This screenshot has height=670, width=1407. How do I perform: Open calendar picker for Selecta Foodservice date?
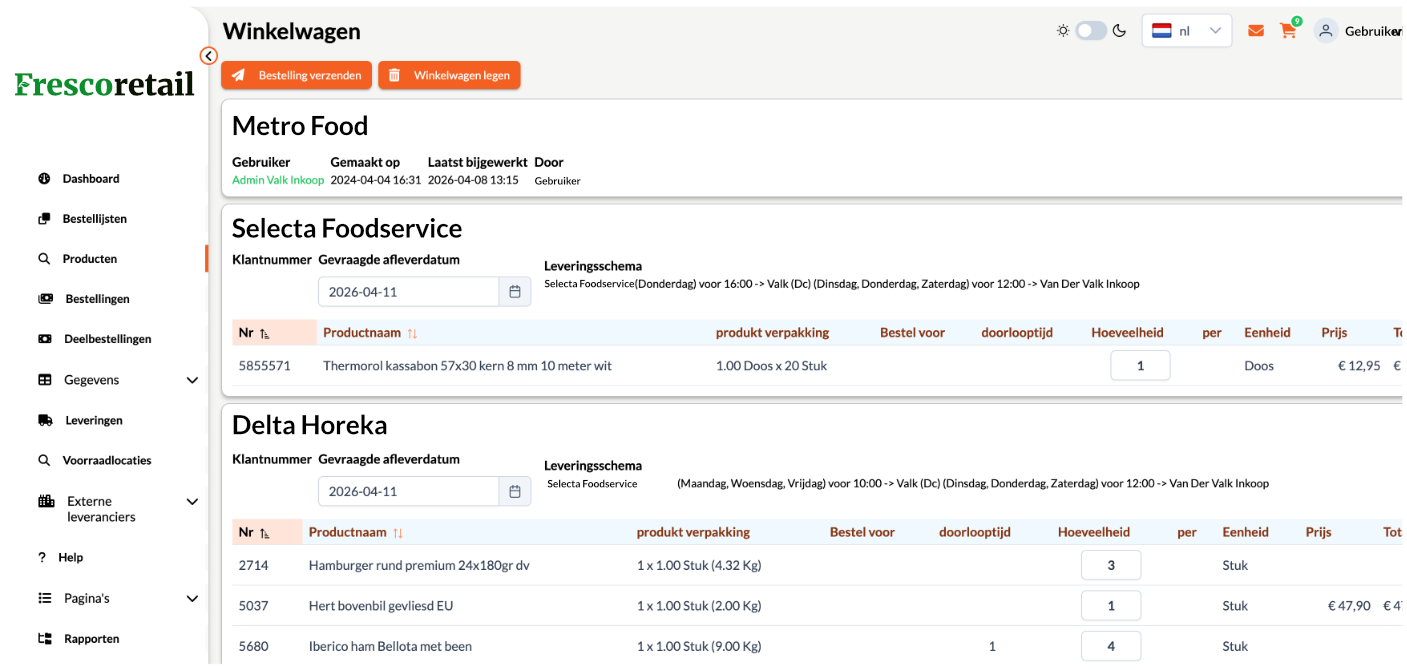[x=515, y=292]
